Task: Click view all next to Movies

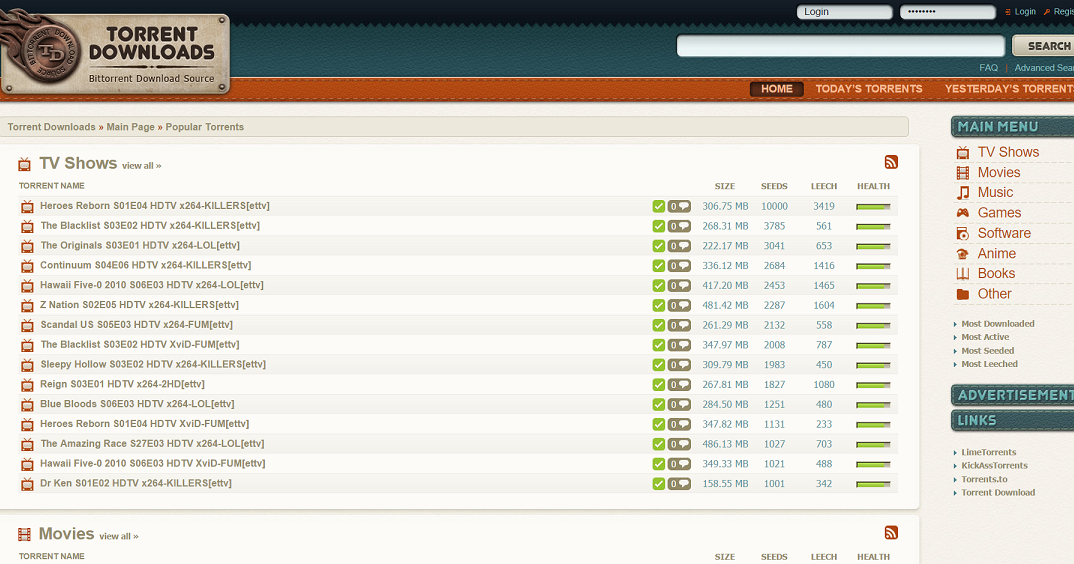Action: (x=118, y=537)
